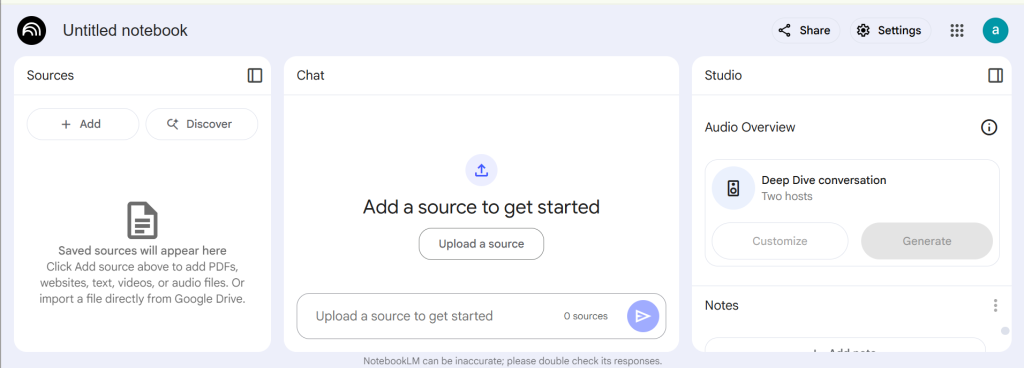Open the account avatar menu
This screenshot has width=1024, height=368.
(995, 30)
